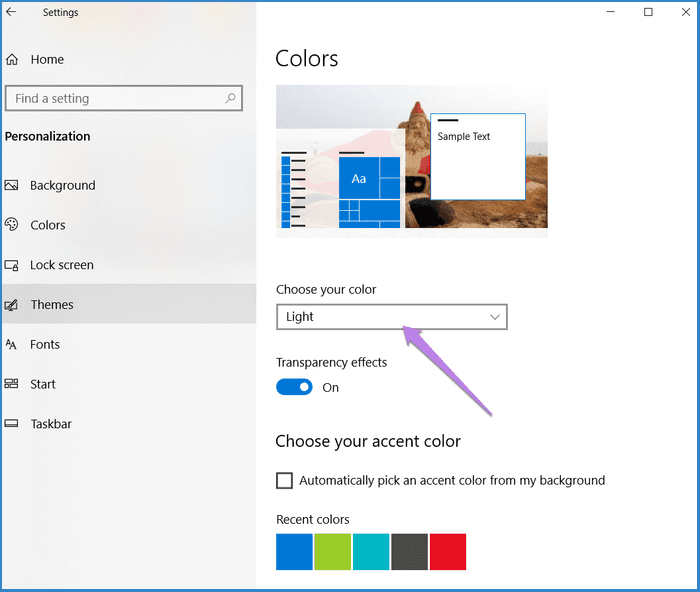Image resolution: width=700 pixels, height=592 pixels.
Task: Click the Colors palette icon
Action: point(12,224)
